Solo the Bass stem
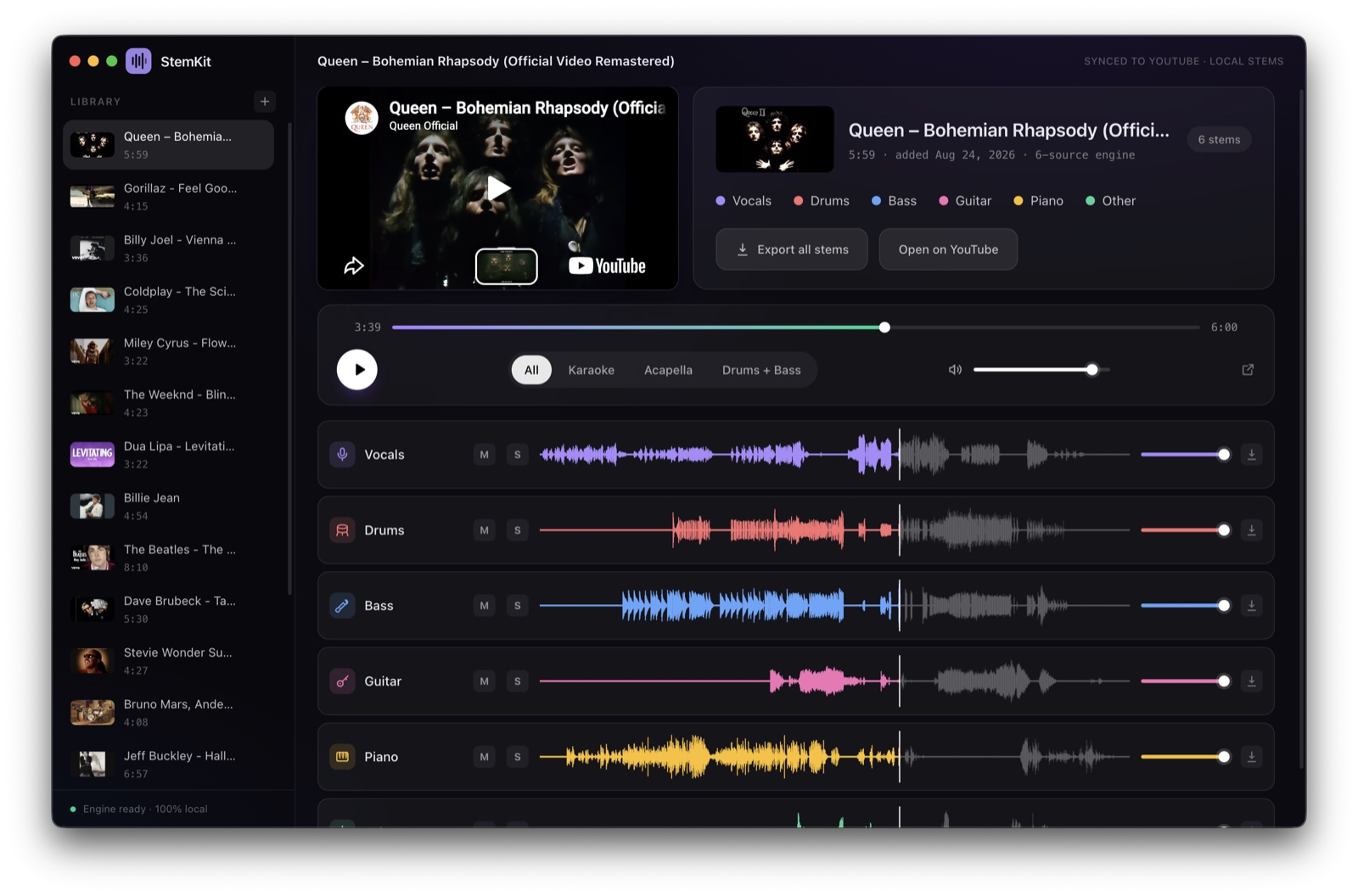Screen dimensions: 1358x896 (517, 606)
